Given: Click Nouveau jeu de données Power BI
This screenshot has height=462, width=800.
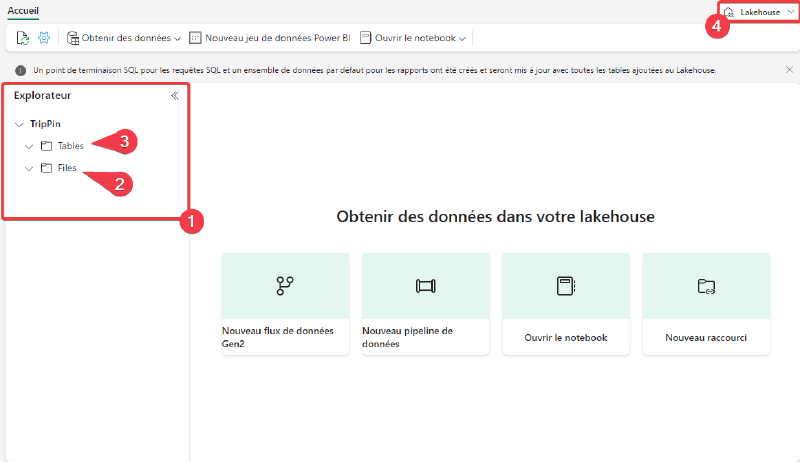Looking at the screenshot, I should (278, 38).
